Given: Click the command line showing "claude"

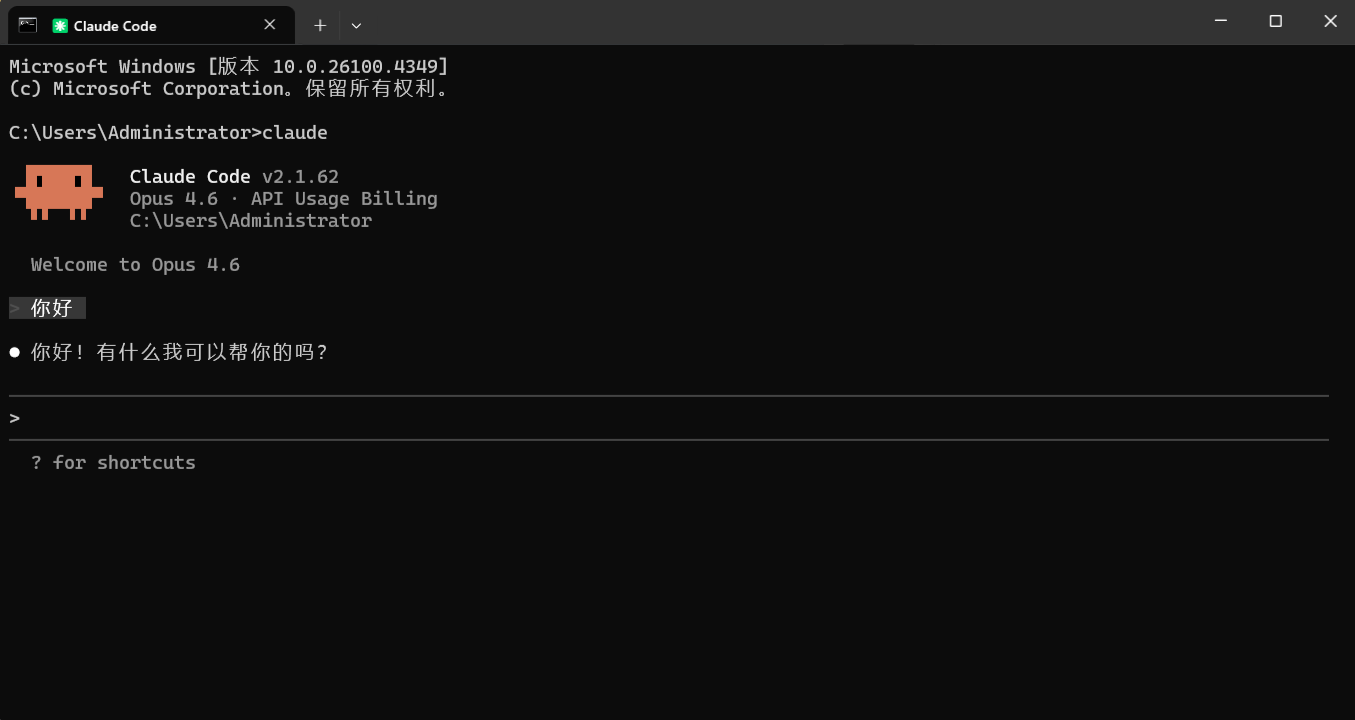Looking at the screenshot, I should click(168, 132).
